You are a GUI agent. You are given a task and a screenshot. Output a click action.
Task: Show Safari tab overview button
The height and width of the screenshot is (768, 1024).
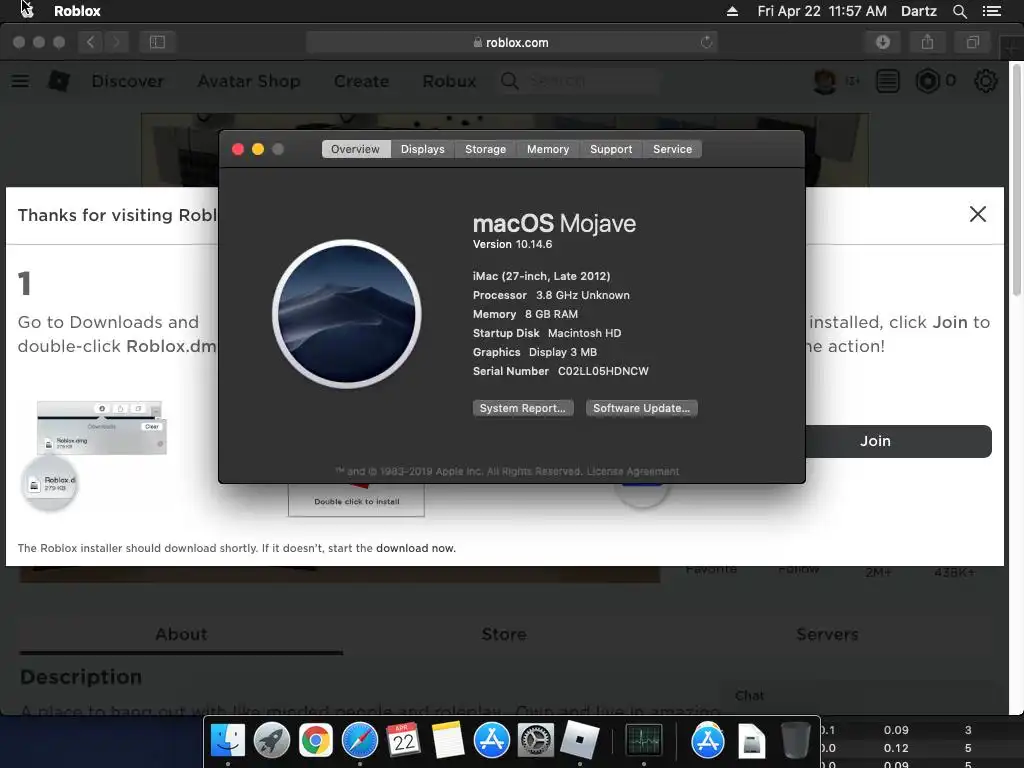click(x=972, y=42)
